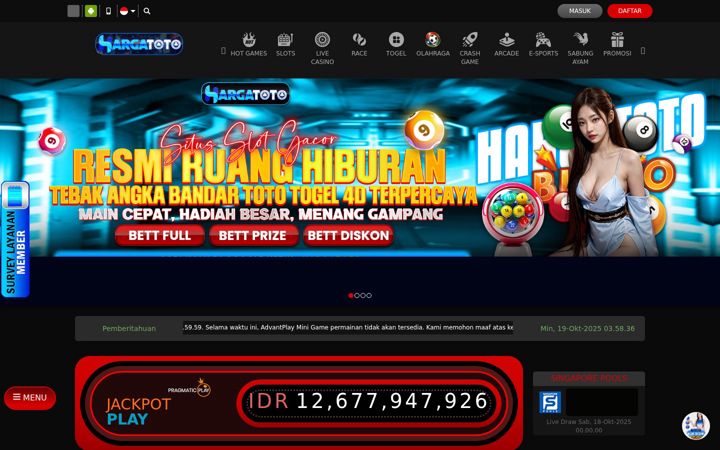Open the HOT GAMES category
Viewport: 720px width, 450px height.
pyautogui.click(x=248, y=45)
